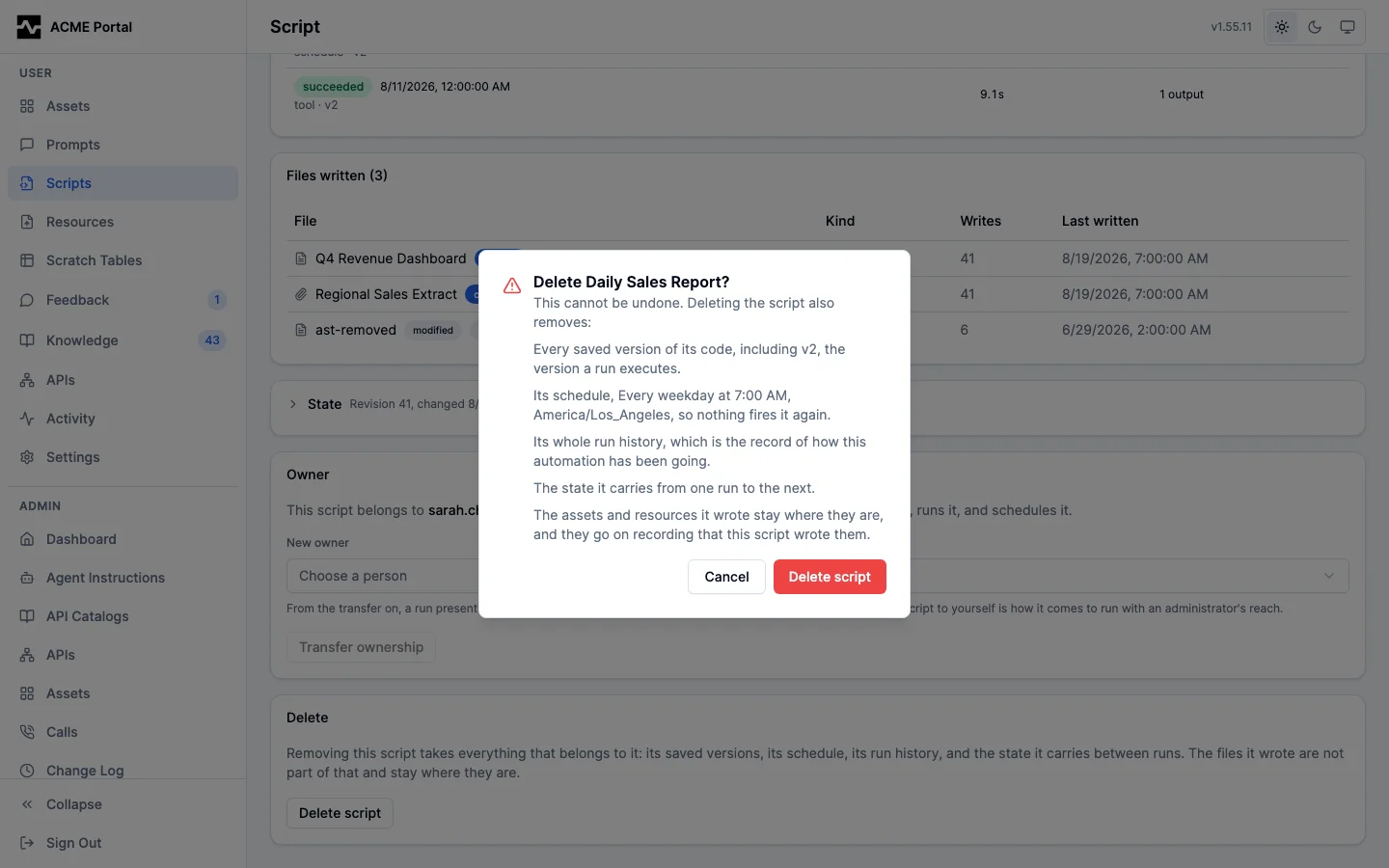
Task: Switch to light theme sun icon
Action: pyautogui.click(x=1282, y=27)
